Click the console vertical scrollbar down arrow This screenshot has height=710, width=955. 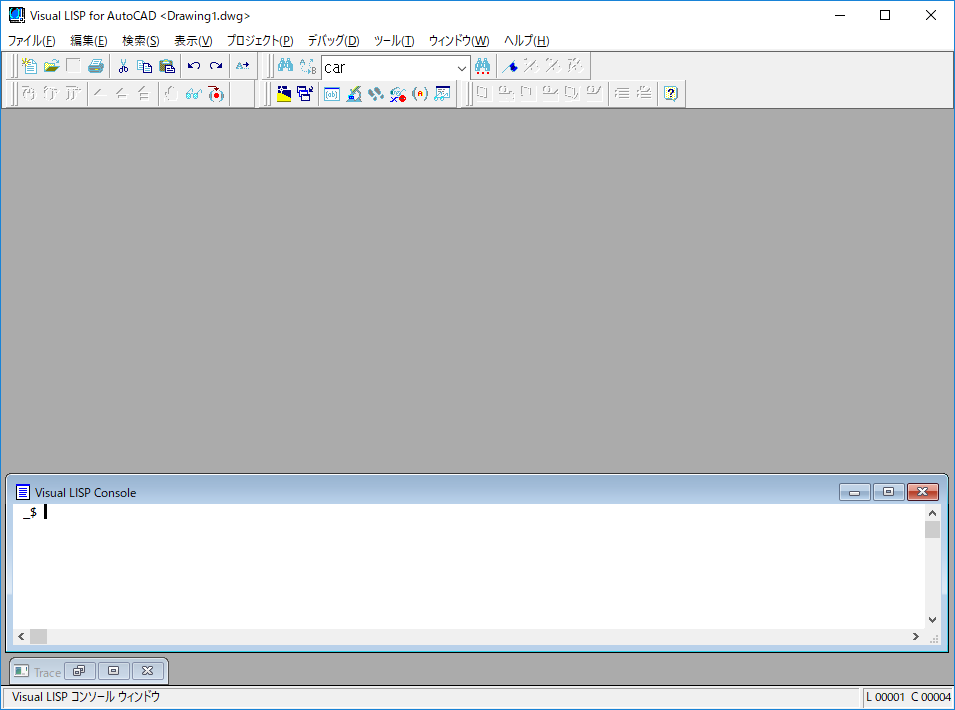(932, 620)
